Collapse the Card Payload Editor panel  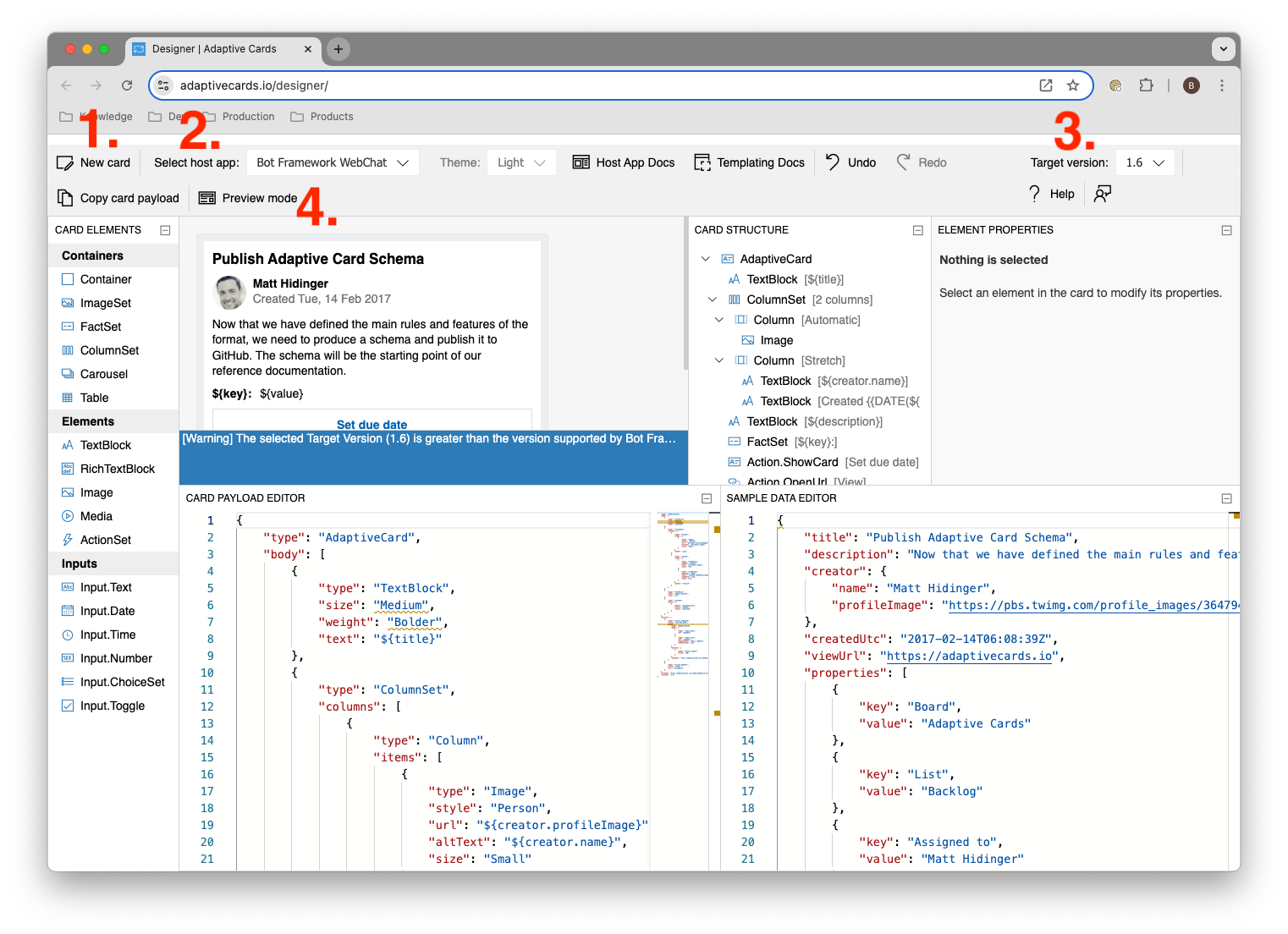click(707, 498)
